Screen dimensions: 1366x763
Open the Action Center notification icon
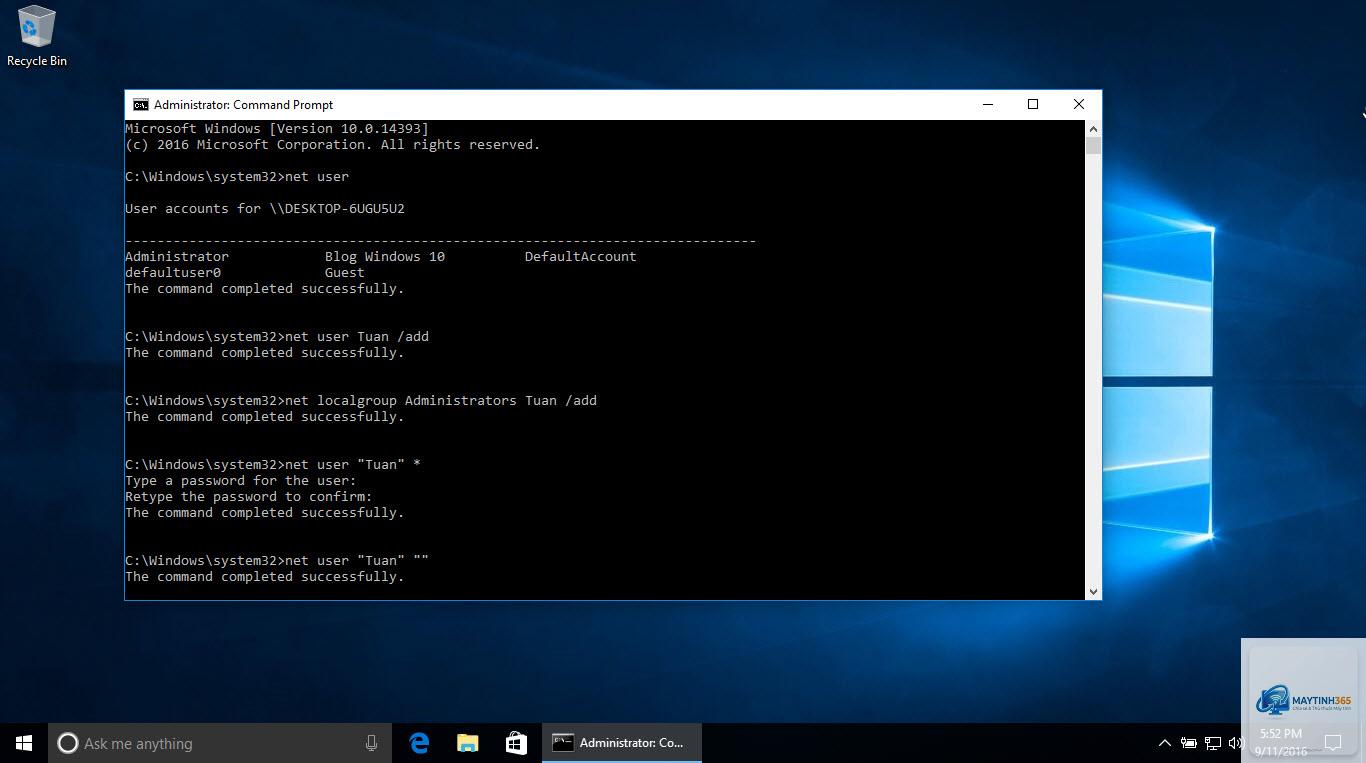(1332, 743)
